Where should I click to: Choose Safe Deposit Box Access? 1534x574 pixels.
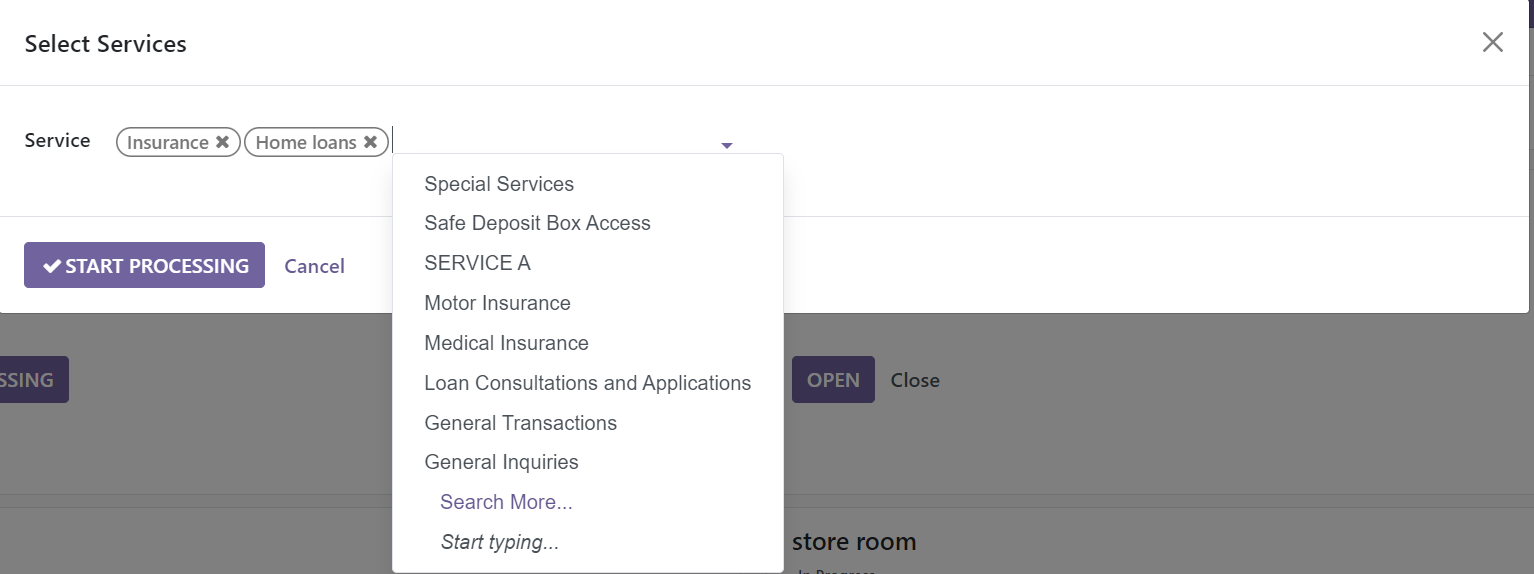[x=537, y=223]
